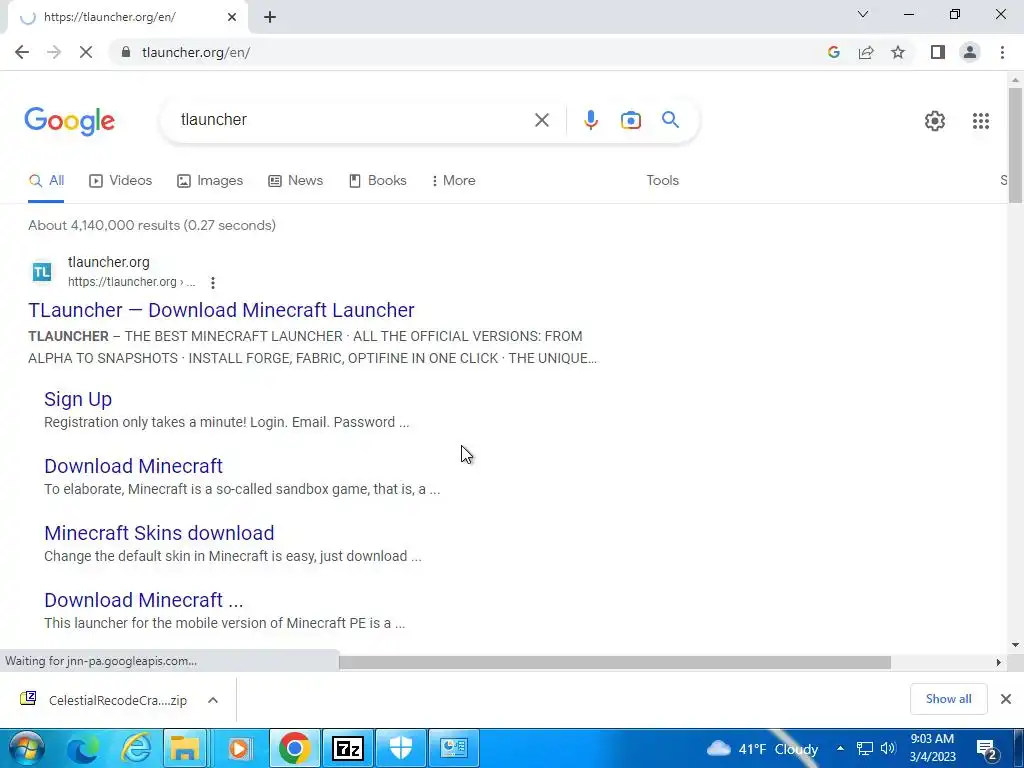The image size is (1024, 768).
Task: Switch to Videos results tab
Action: click(120, 181)
